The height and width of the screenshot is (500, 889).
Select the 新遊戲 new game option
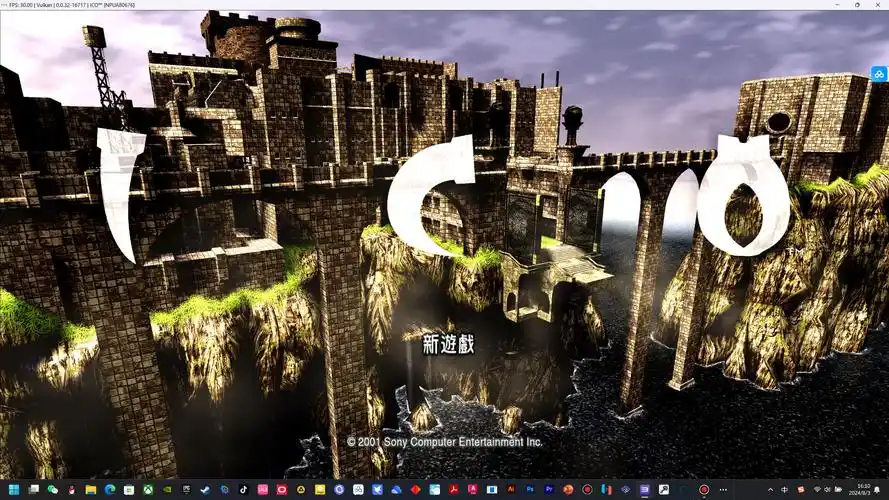[448, 344]
